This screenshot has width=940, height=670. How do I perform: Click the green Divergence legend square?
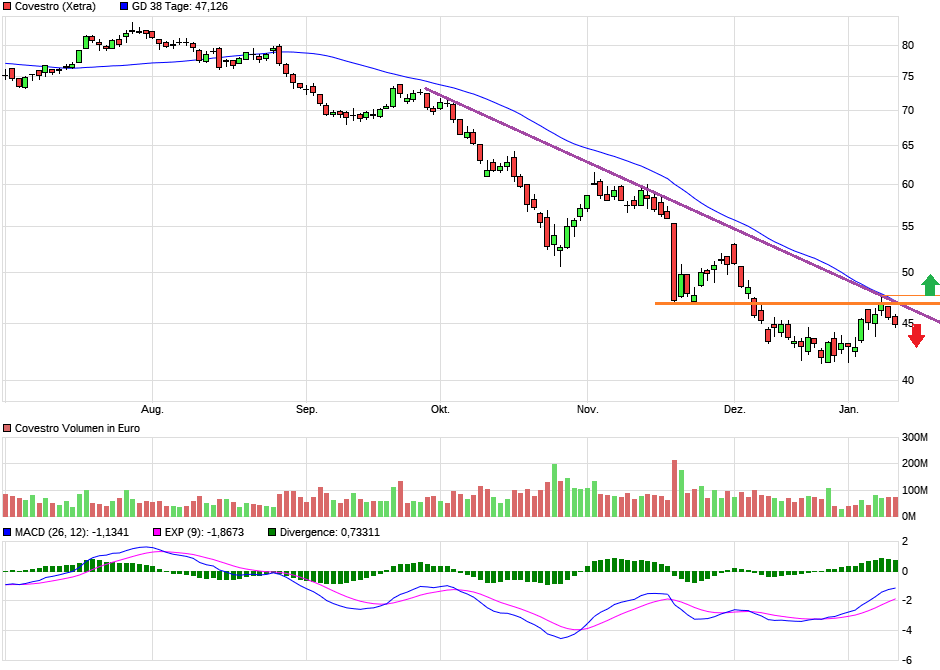point(272,532)
